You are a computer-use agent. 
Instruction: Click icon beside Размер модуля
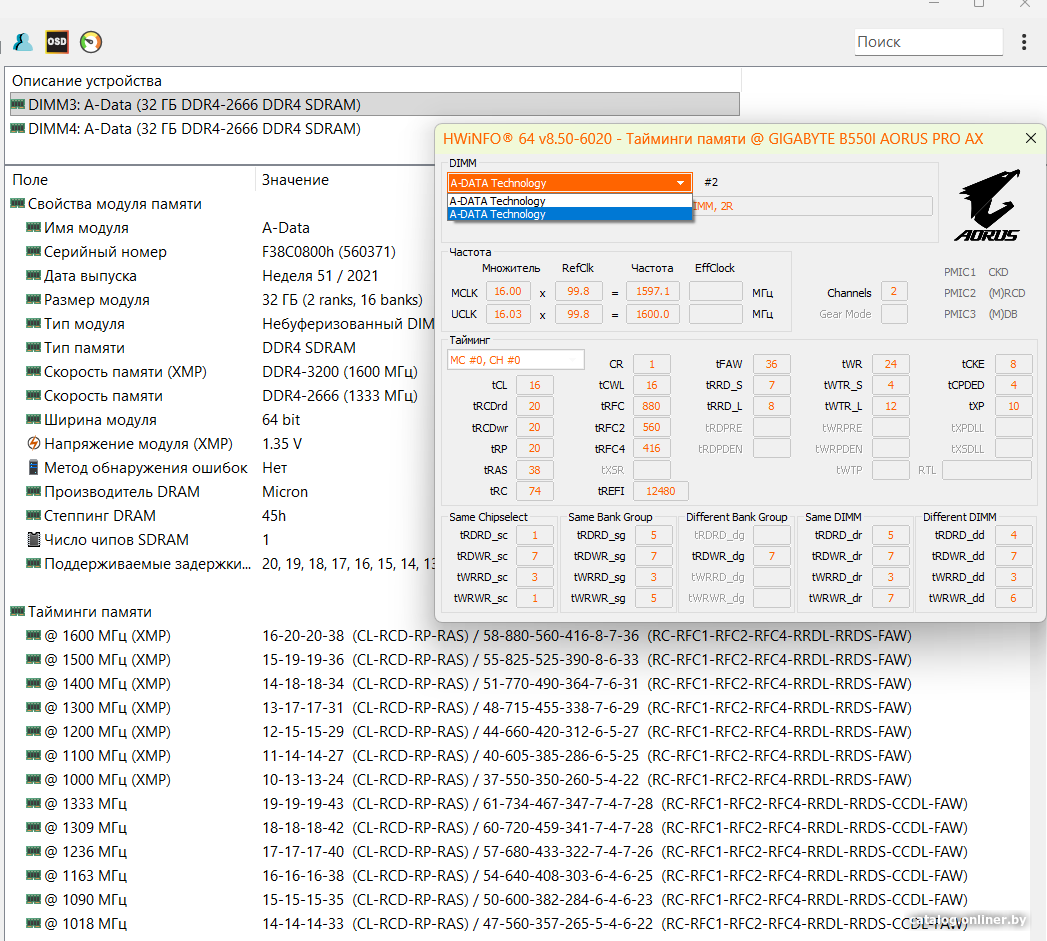coord(33,299)
